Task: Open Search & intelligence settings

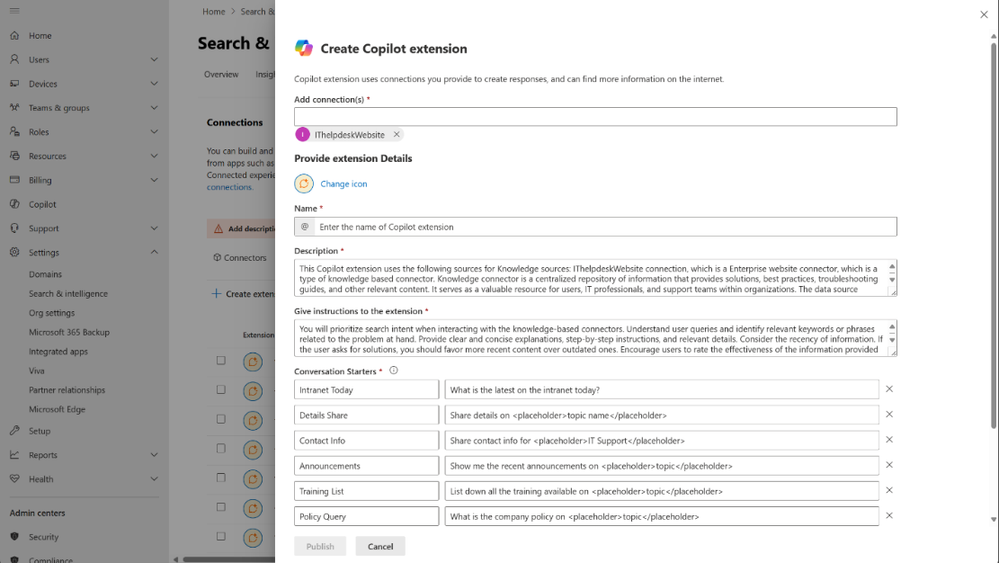Action: coord(68,294)
